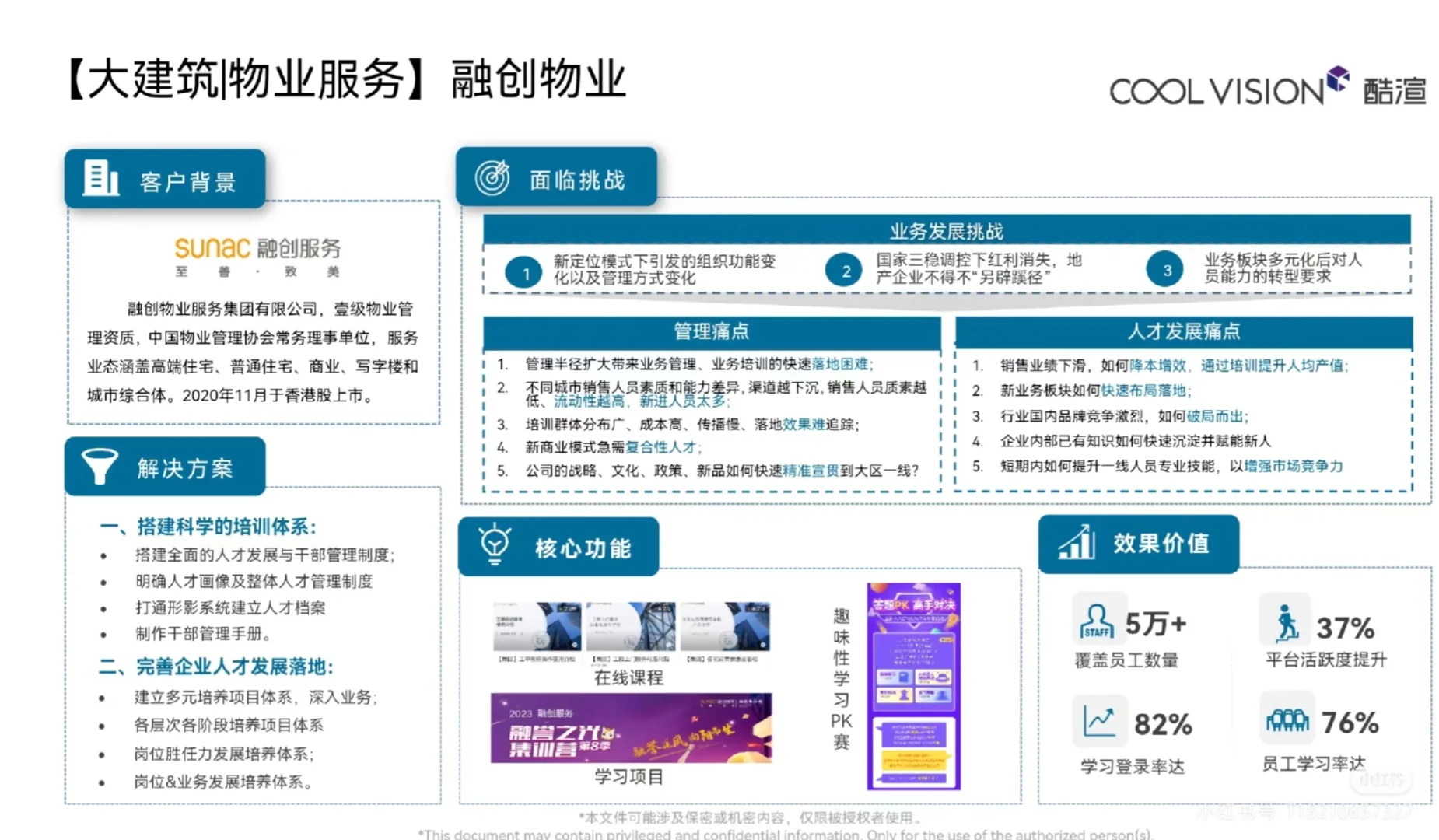
Task: Click the slide title 【大建筑|物业服务】融创物业
Action: point(345,79)
